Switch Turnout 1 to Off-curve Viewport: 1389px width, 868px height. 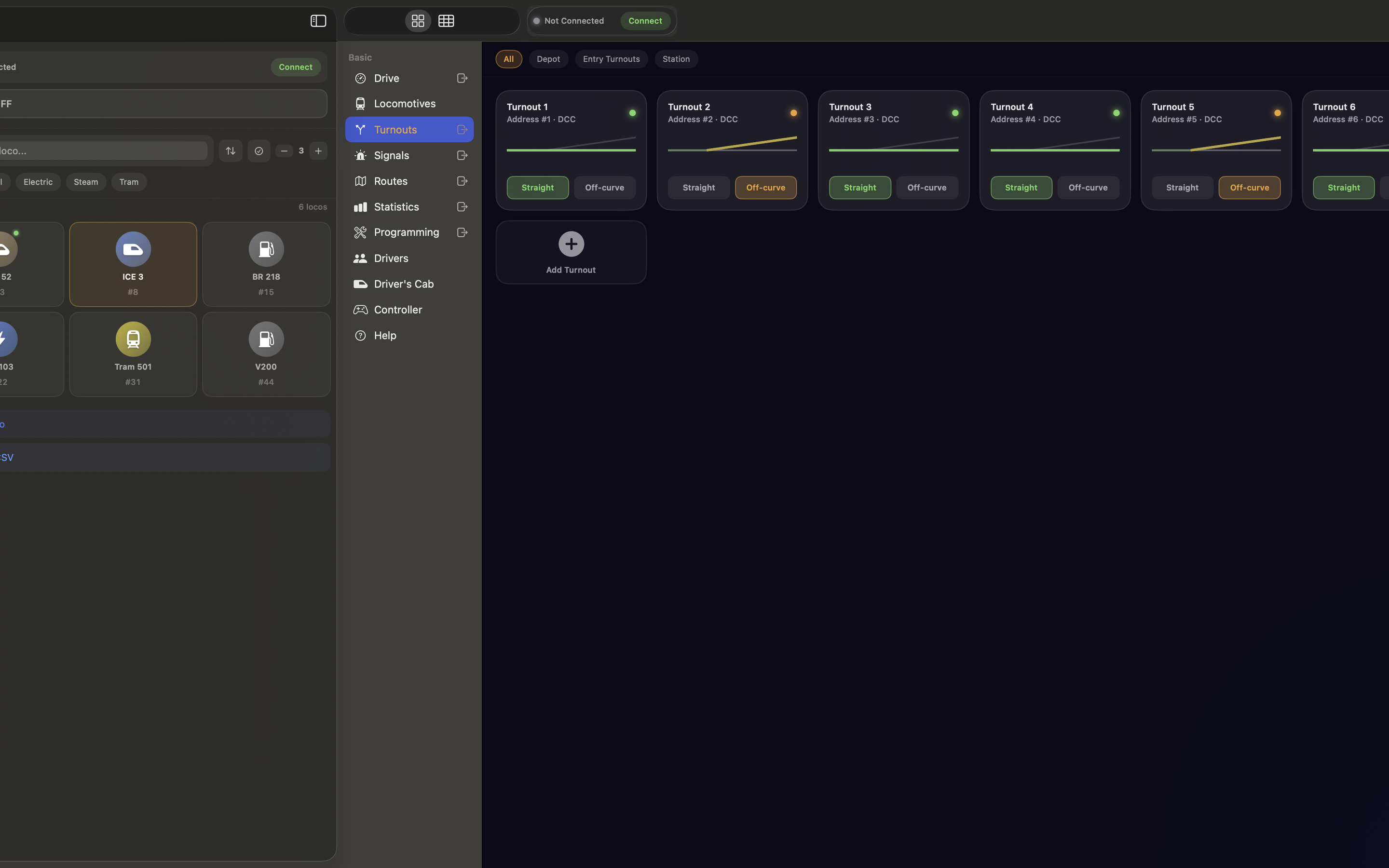click(604, 187)
